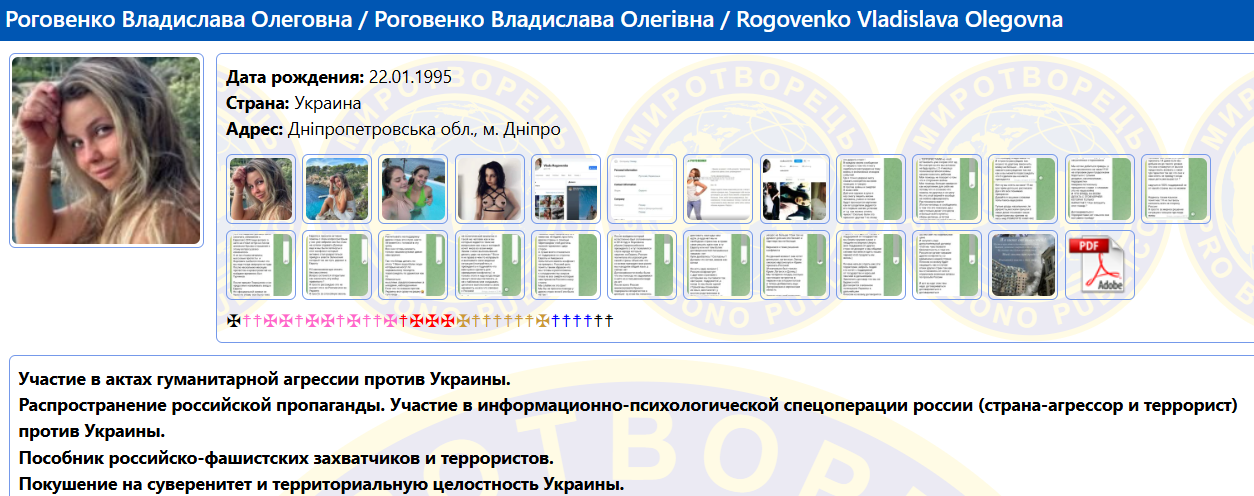Open the building photo thumbnail
1254x496 pixels.
click(x=1023, y=265)
